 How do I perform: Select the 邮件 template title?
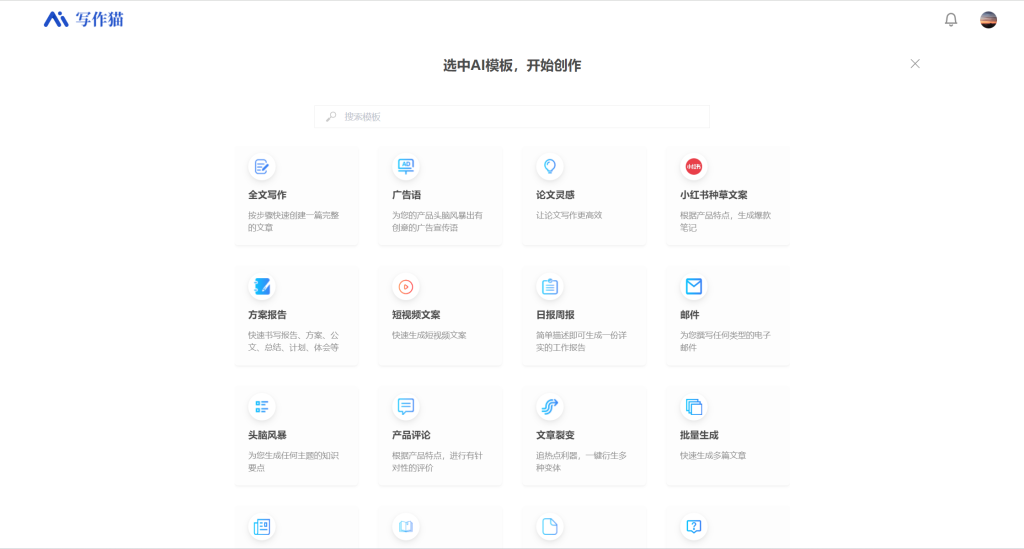pos(690,315)
